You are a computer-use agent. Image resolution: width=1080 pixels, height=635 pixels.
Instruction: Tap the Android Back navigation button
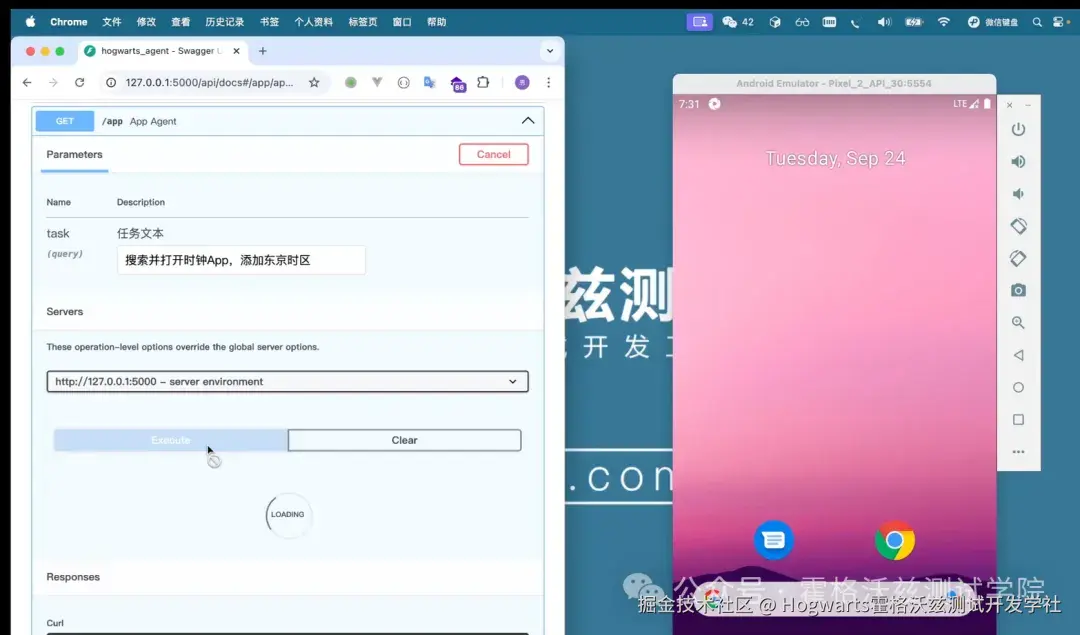point(1018,355)
